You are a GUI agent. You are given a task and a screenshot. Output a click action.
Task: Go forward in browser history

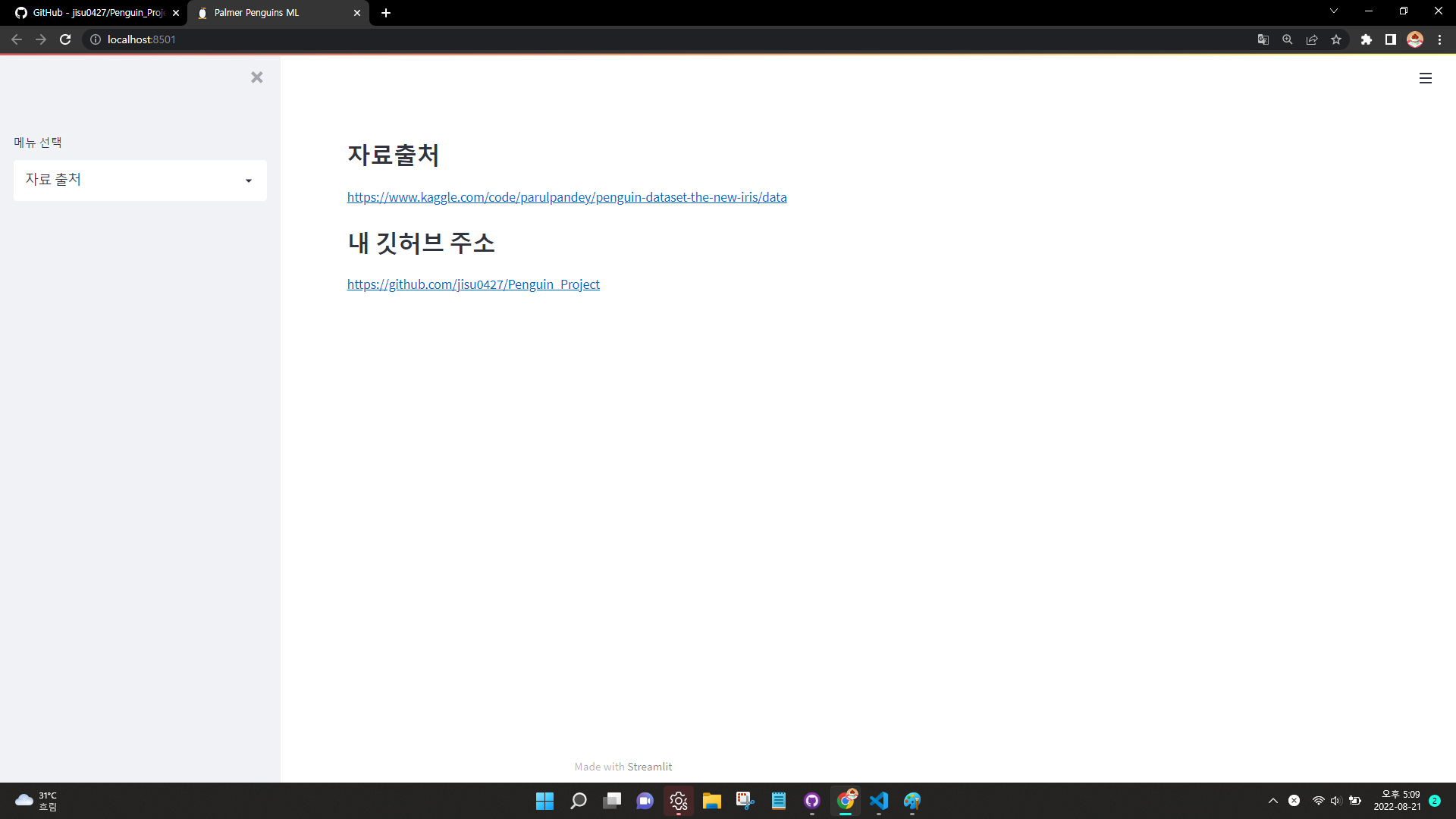tap(41, 39)
